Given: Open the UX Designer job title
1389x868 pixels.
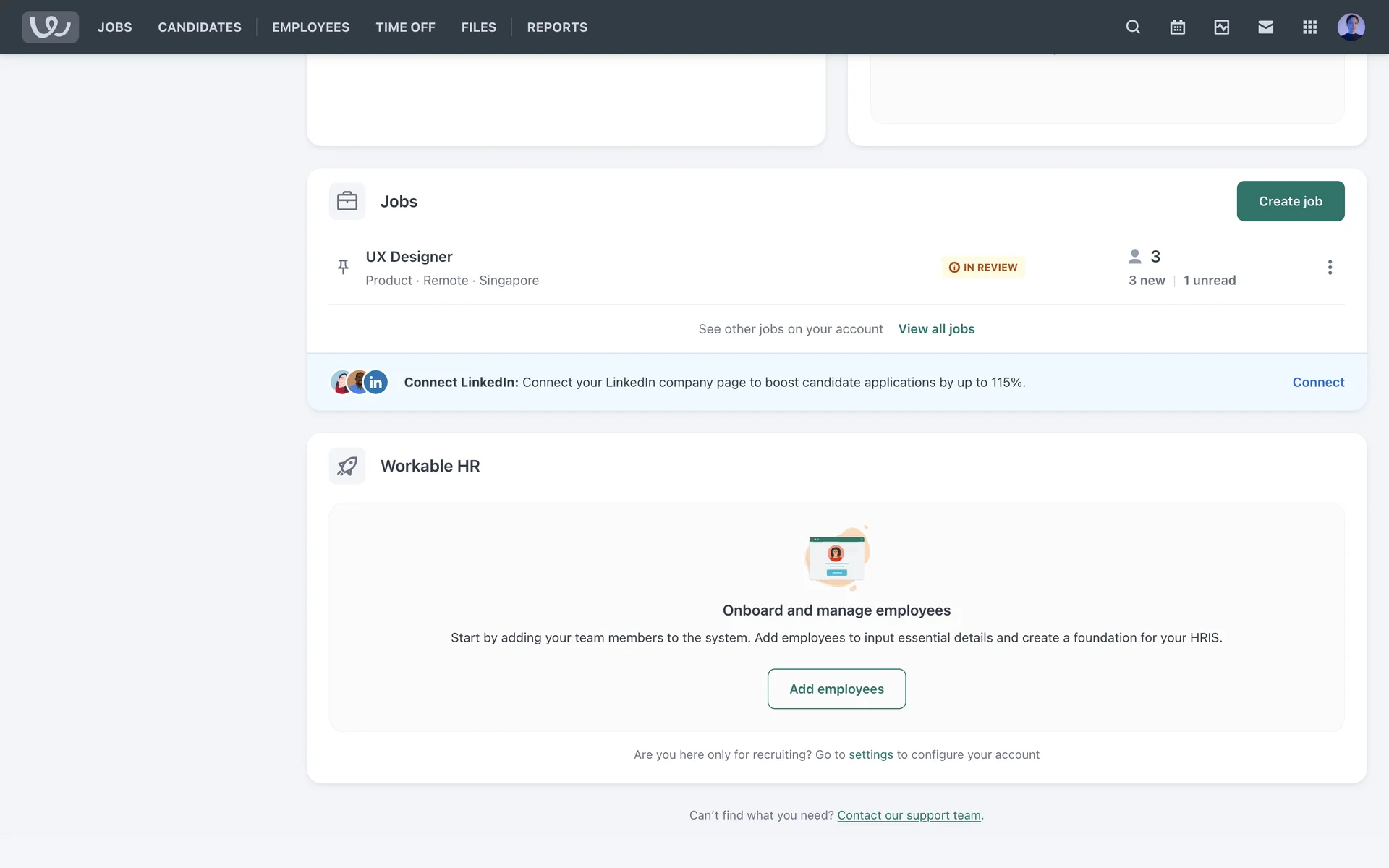Looking at the screenshot, I should (409, 257).
